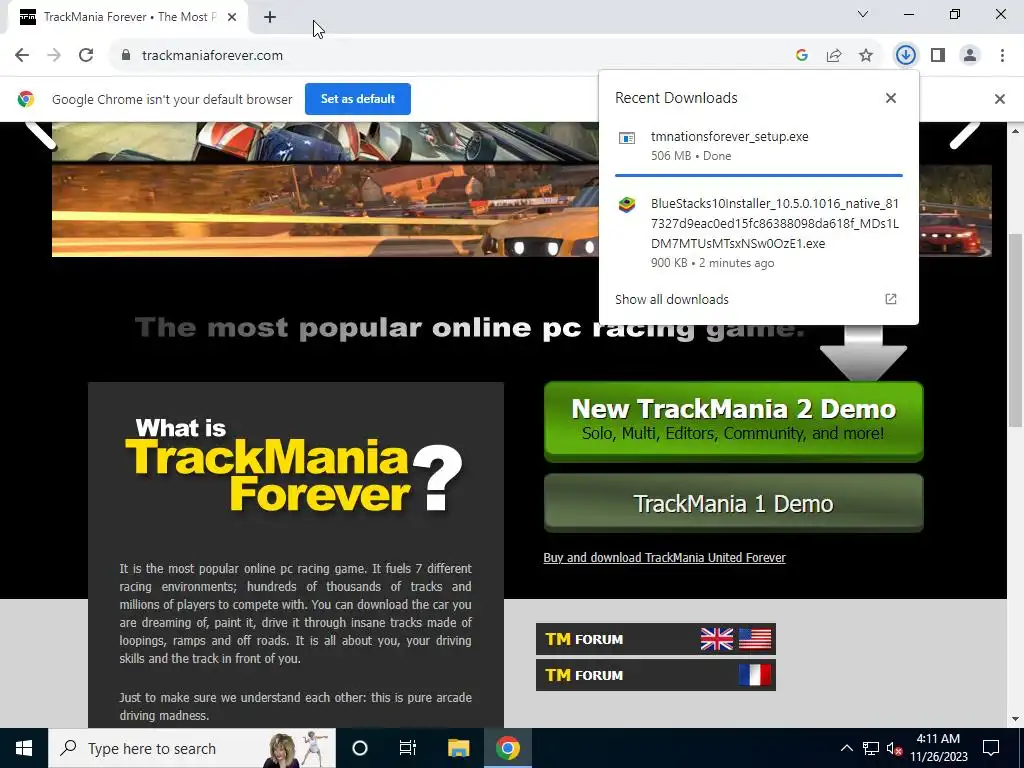1024x768 pixels.
Task: Share this page icon
Action: point(834,55)
